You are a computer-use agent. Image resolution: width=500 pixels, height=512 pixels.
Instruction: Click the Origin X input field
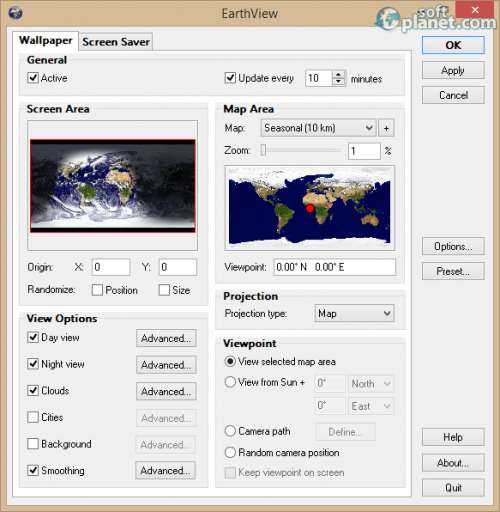pos(111,267)
